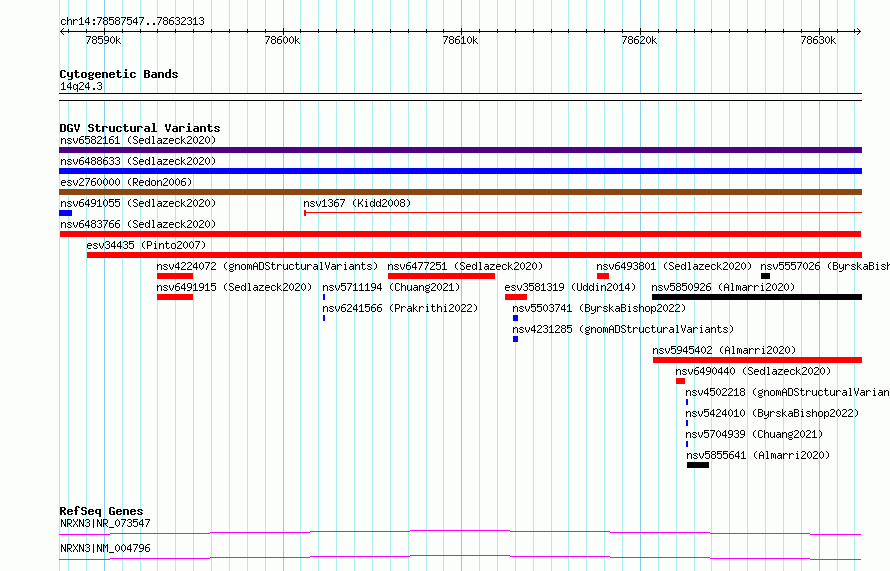Click the ruler's right arrowhead
The image size is (890, 571).
(859, 31)
